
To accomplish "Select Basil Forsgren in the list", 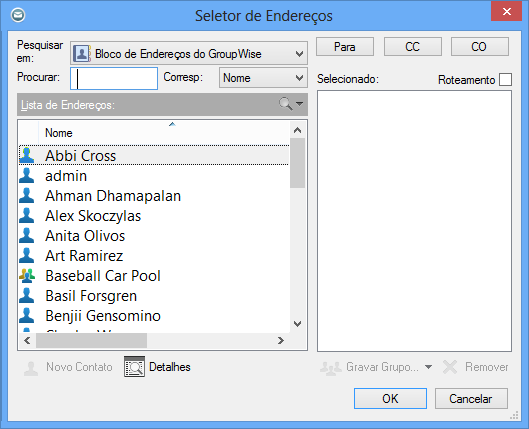I will coord(154,296).
